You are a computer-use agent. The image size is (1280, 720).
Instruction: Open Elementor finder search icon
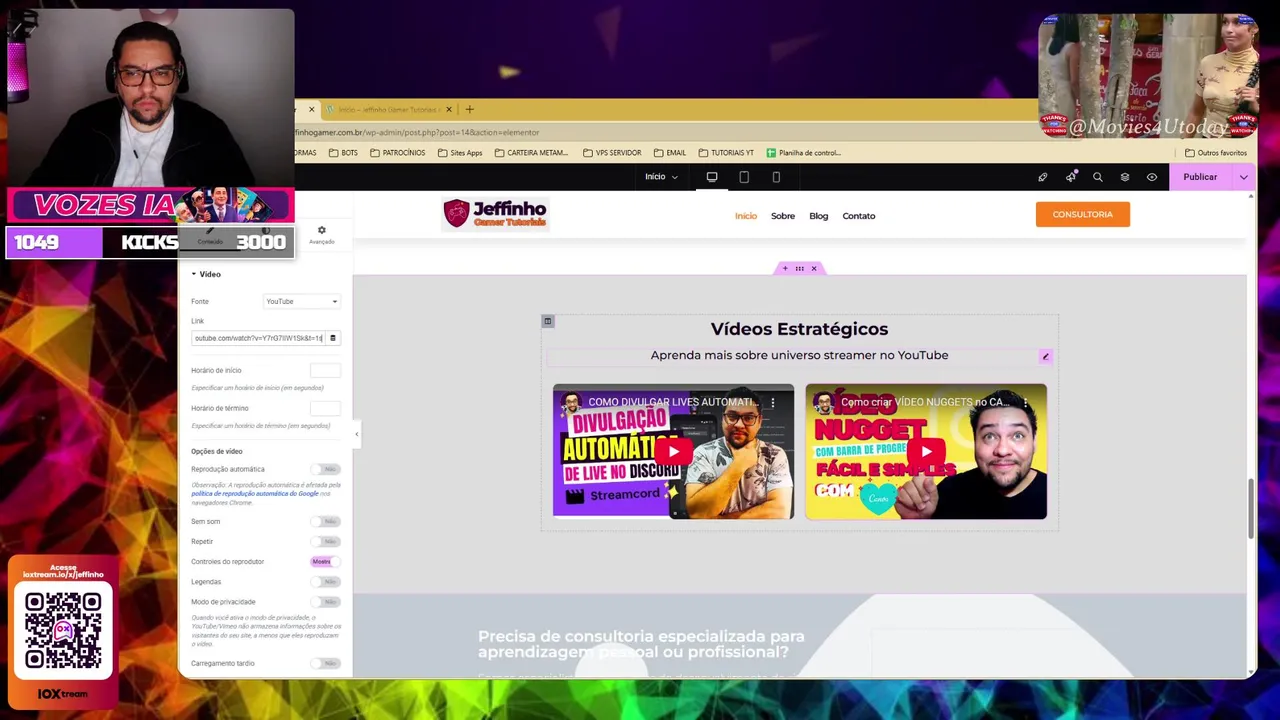tap(1098, 177)
